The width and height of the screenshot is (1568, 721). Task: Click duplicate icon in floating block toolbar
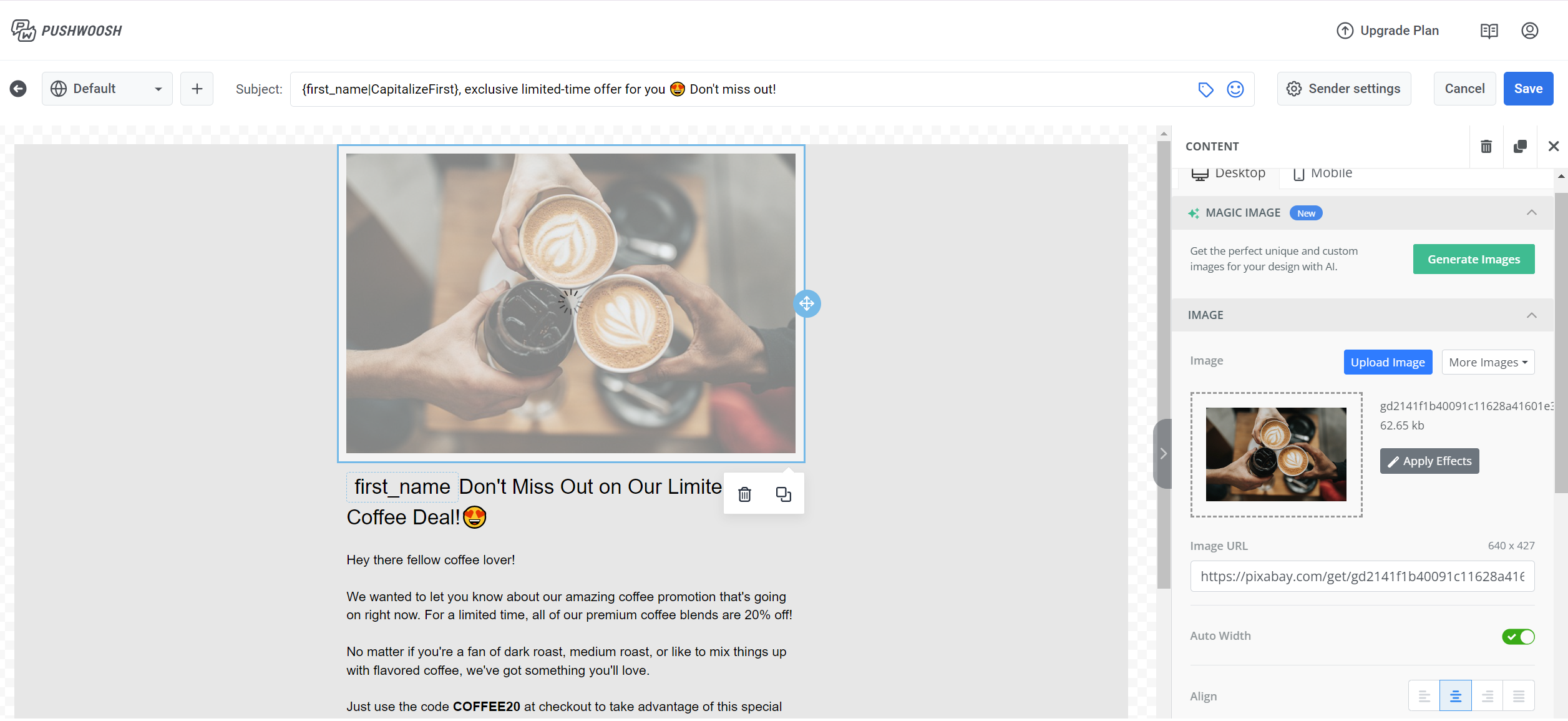(x=783, y=494)
